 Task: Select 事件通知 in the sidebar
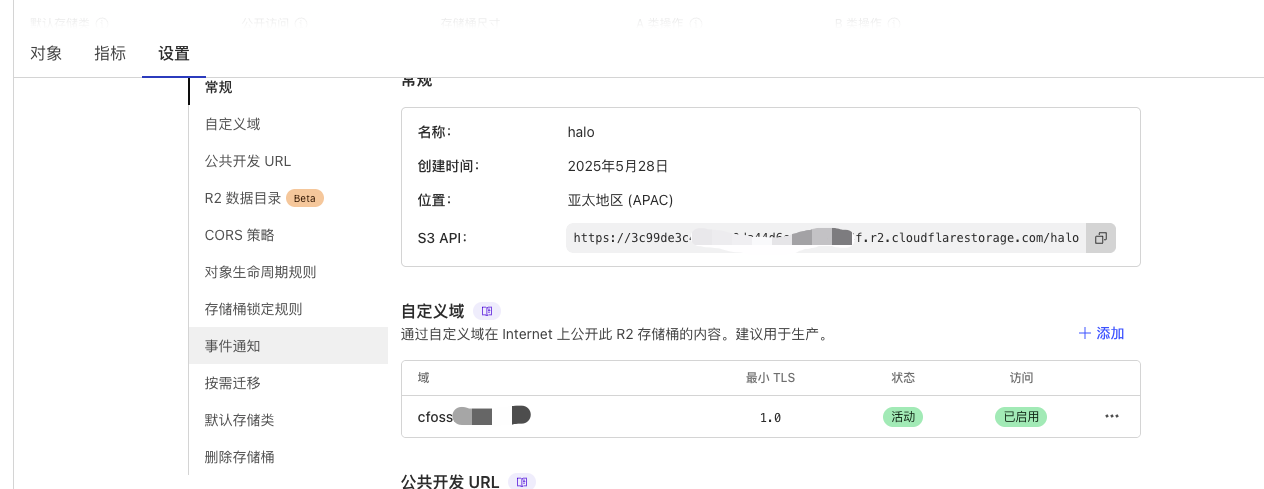tap(288, 346)
